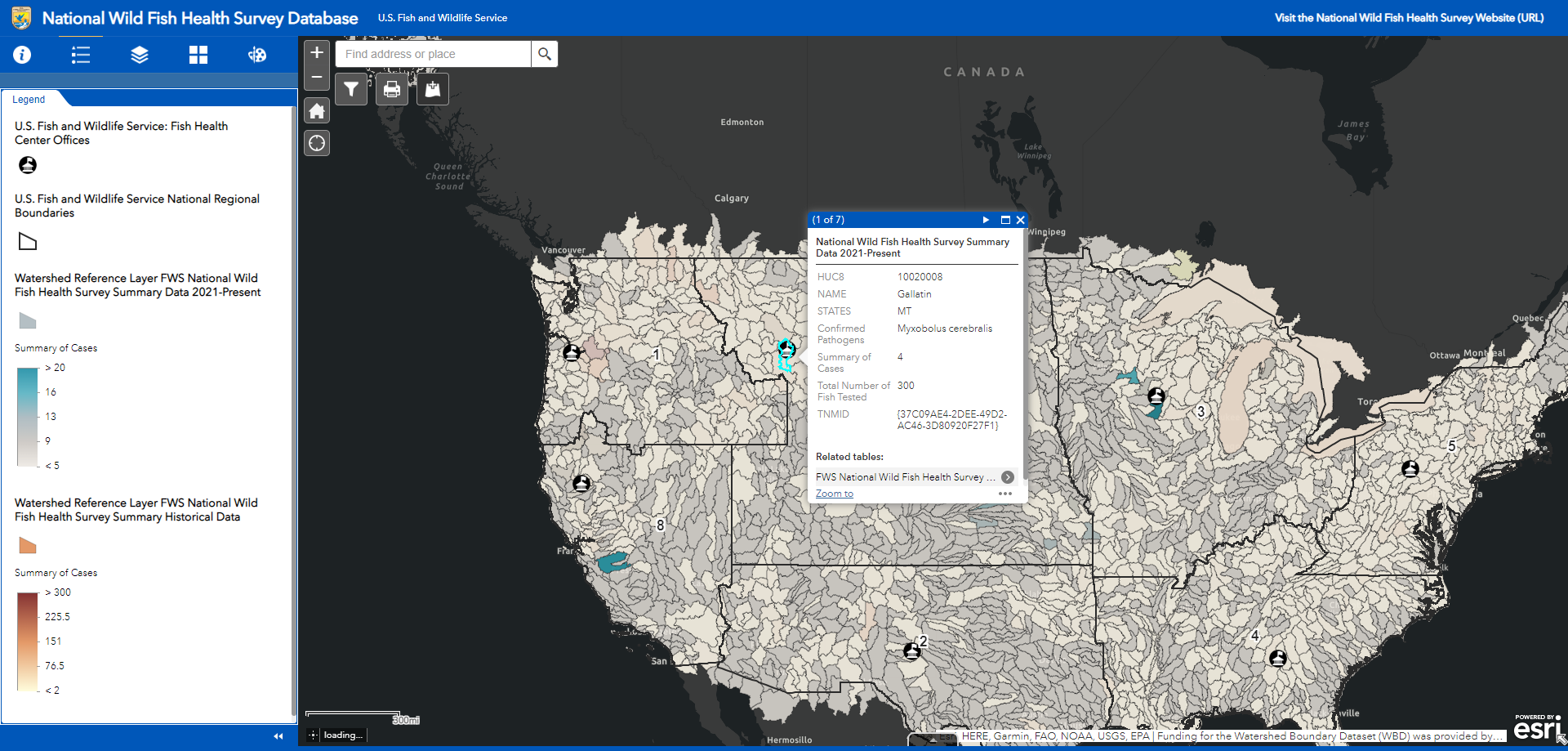Viewport: 1568px width, 751px height.
Task: Open the Legend widget icon
Action: click(81, 55)
